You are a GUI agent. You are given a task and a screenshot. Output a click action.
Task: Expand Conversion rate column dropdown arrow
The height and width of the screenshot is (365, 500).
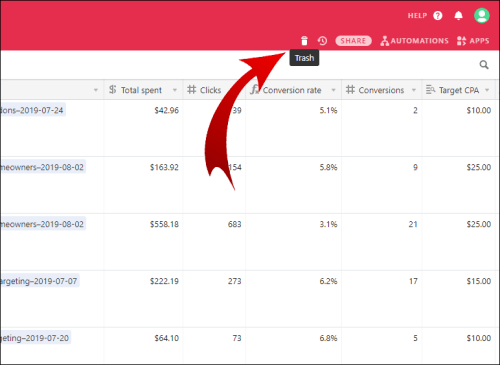click(x=333, y=90)
